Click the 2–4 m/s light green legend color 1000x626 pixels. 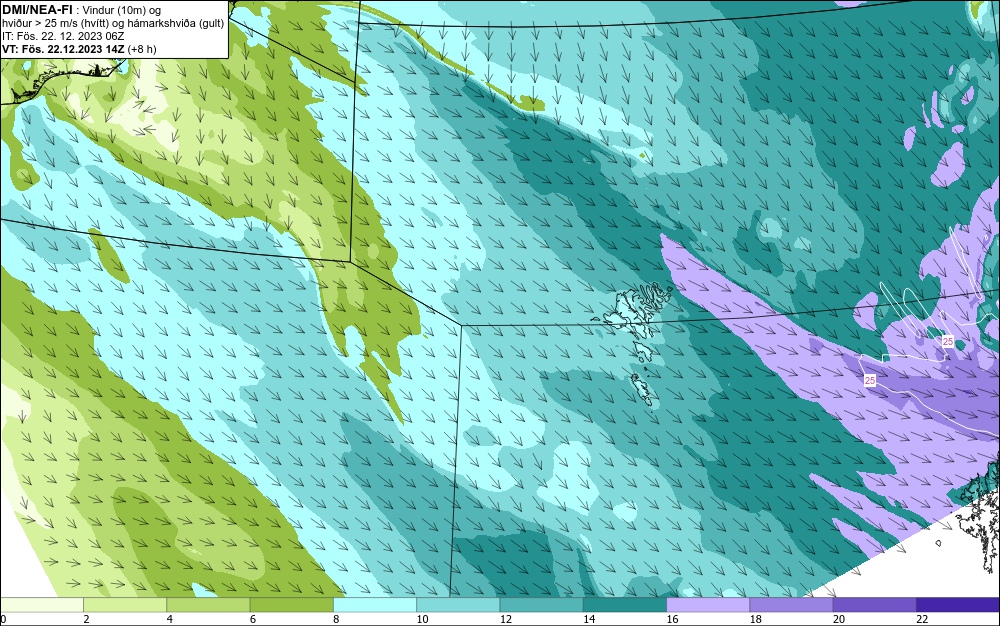coord(125,604)
